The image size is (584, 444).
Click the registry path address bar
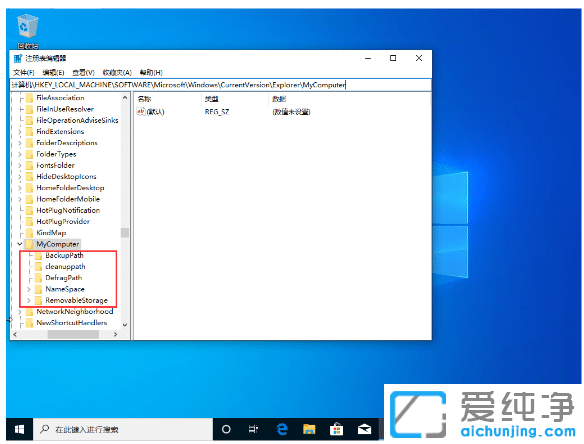[220, 85]
